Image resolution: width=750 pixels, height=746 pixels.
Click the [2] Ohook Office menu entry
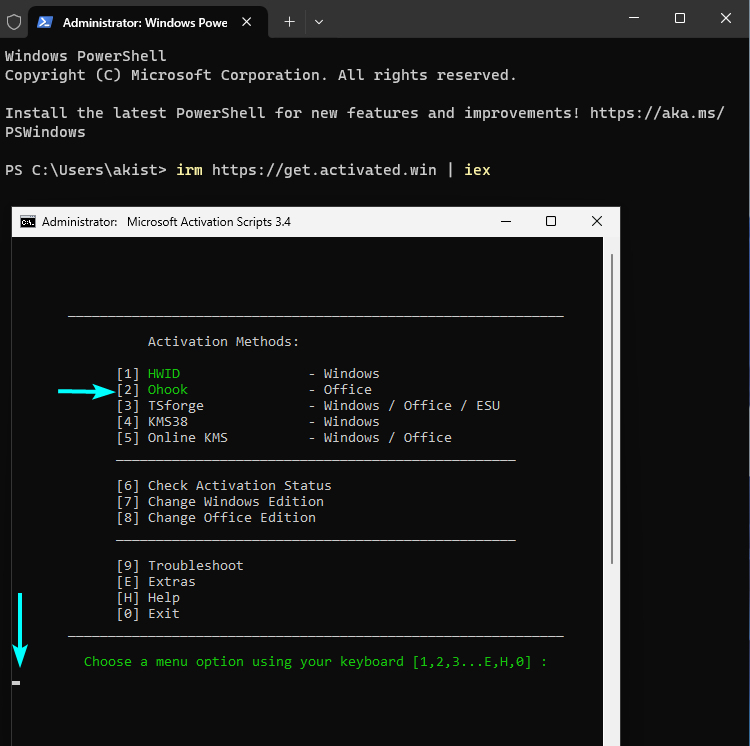click(244, 390)
